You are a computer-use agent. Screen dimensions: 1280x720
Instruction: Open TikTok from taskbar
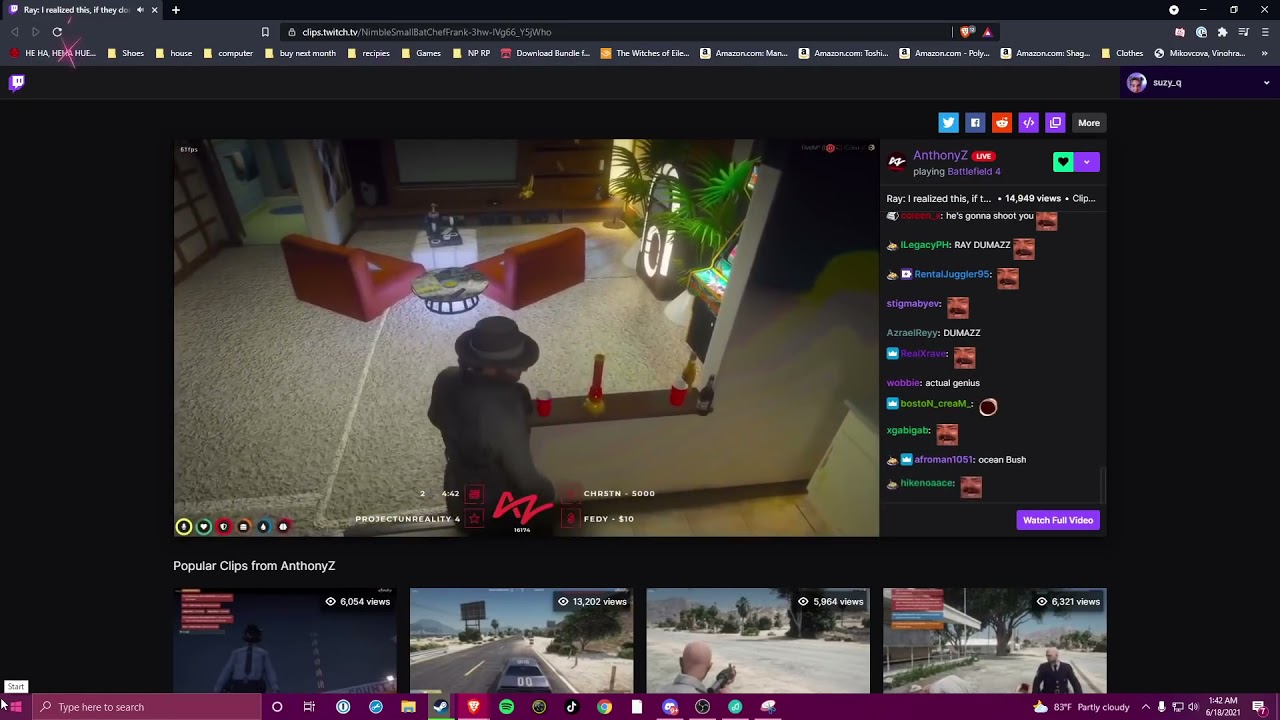pos(572,707)
